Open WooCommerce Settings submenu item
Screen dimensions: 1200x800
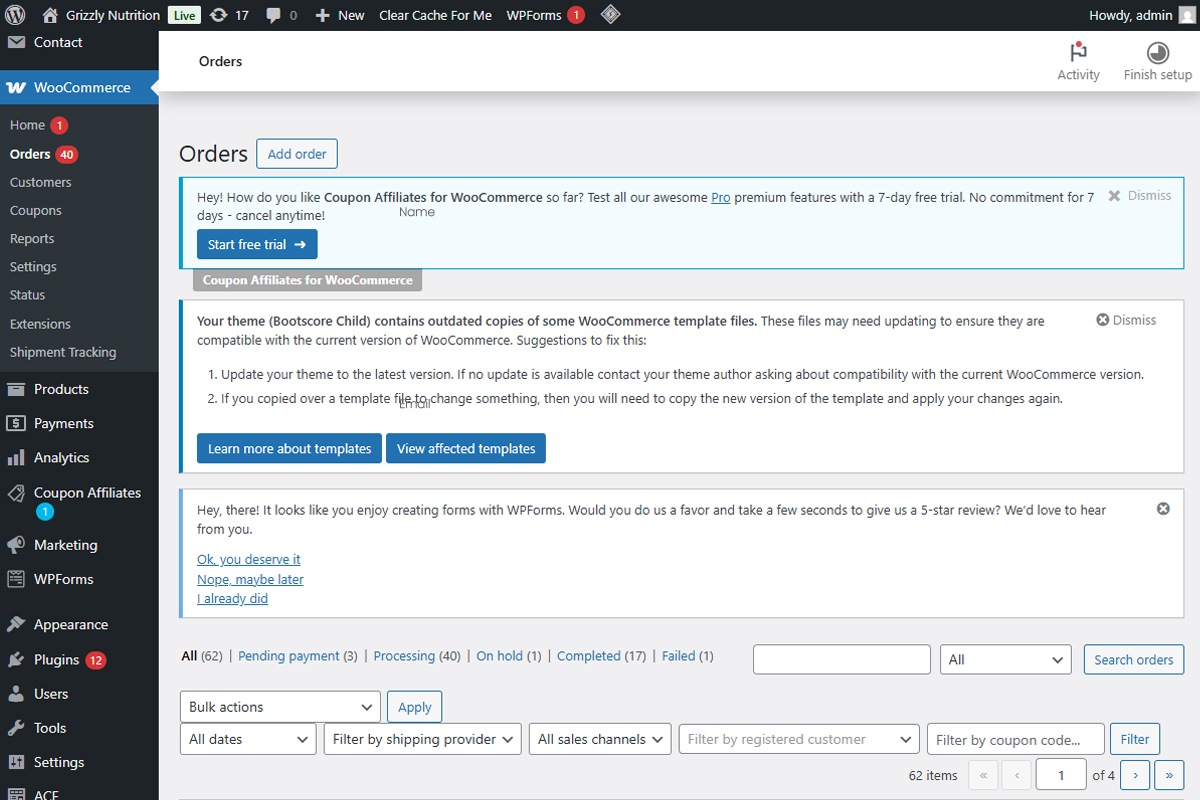pos(33,267)
